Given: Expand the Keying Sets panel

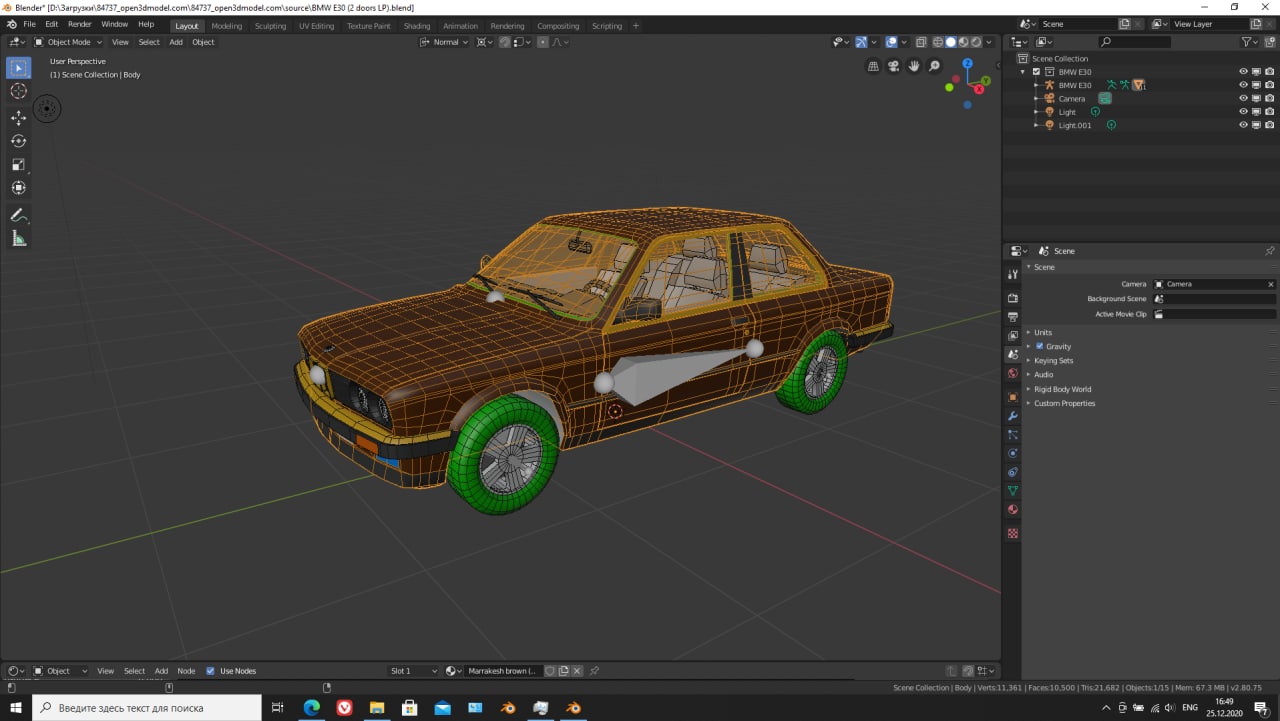Looking at the screenshot, I should click(1053, 361).
